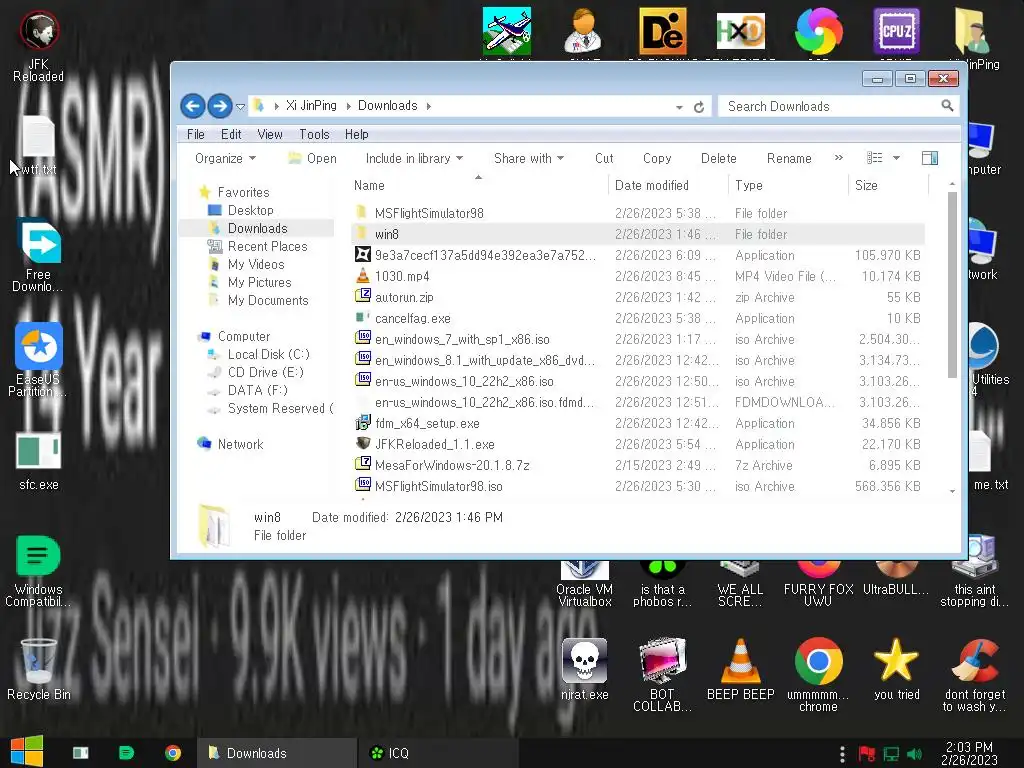Screen dimensions: 1024x768
Task: Change view with the view icon
Action: pyautogui.click(x=874, y=158)
